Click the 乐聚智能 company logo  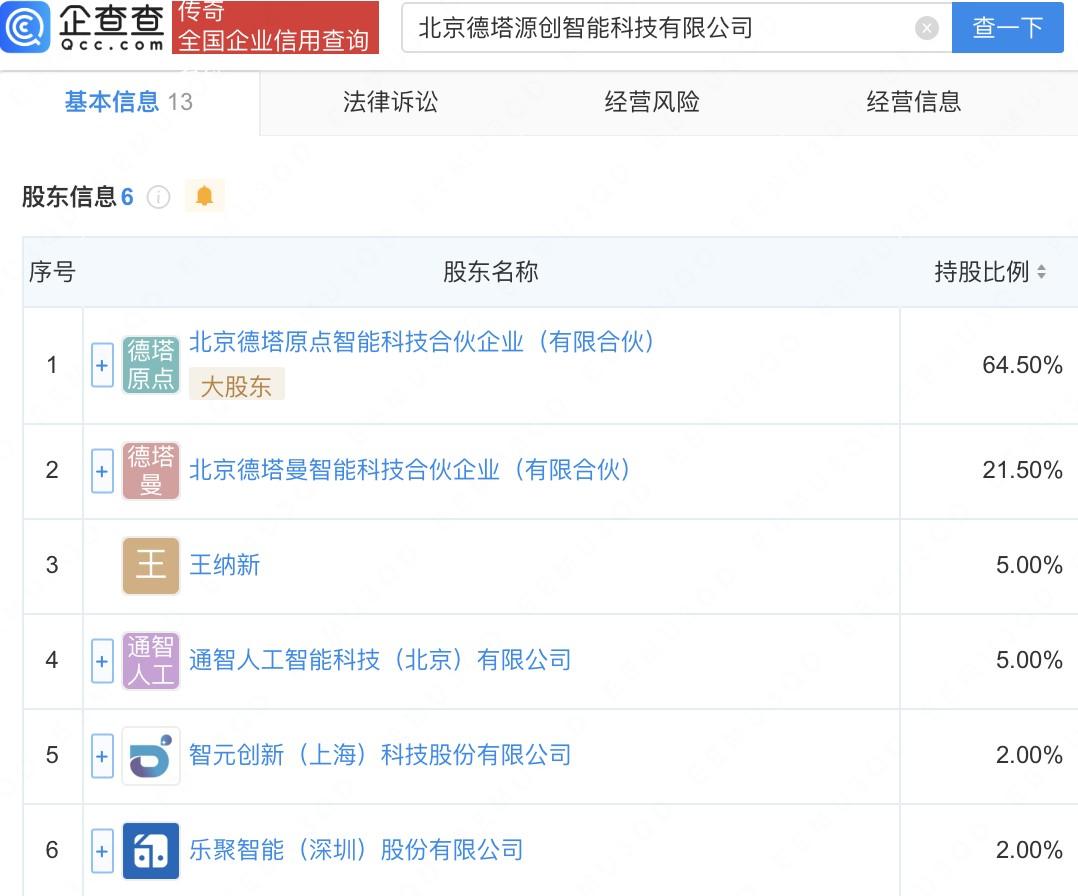click(151, 850)
